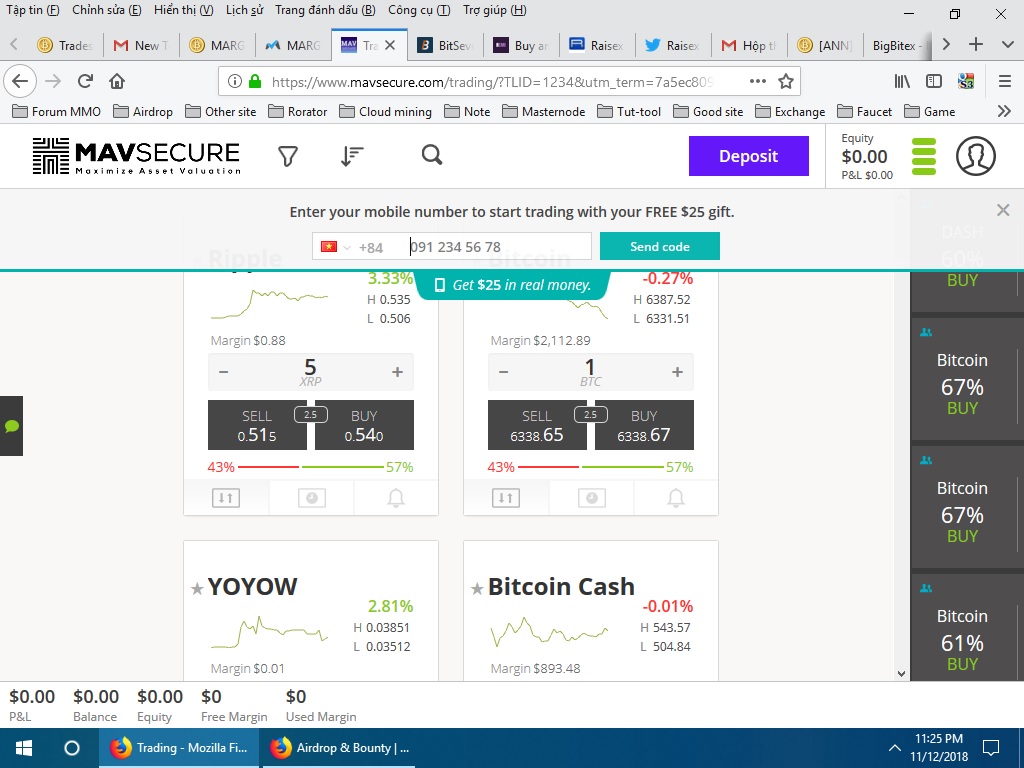Favorite Bitcoin Cash with the star icon
Screen dimensions: 1024x768
point(477,589)
